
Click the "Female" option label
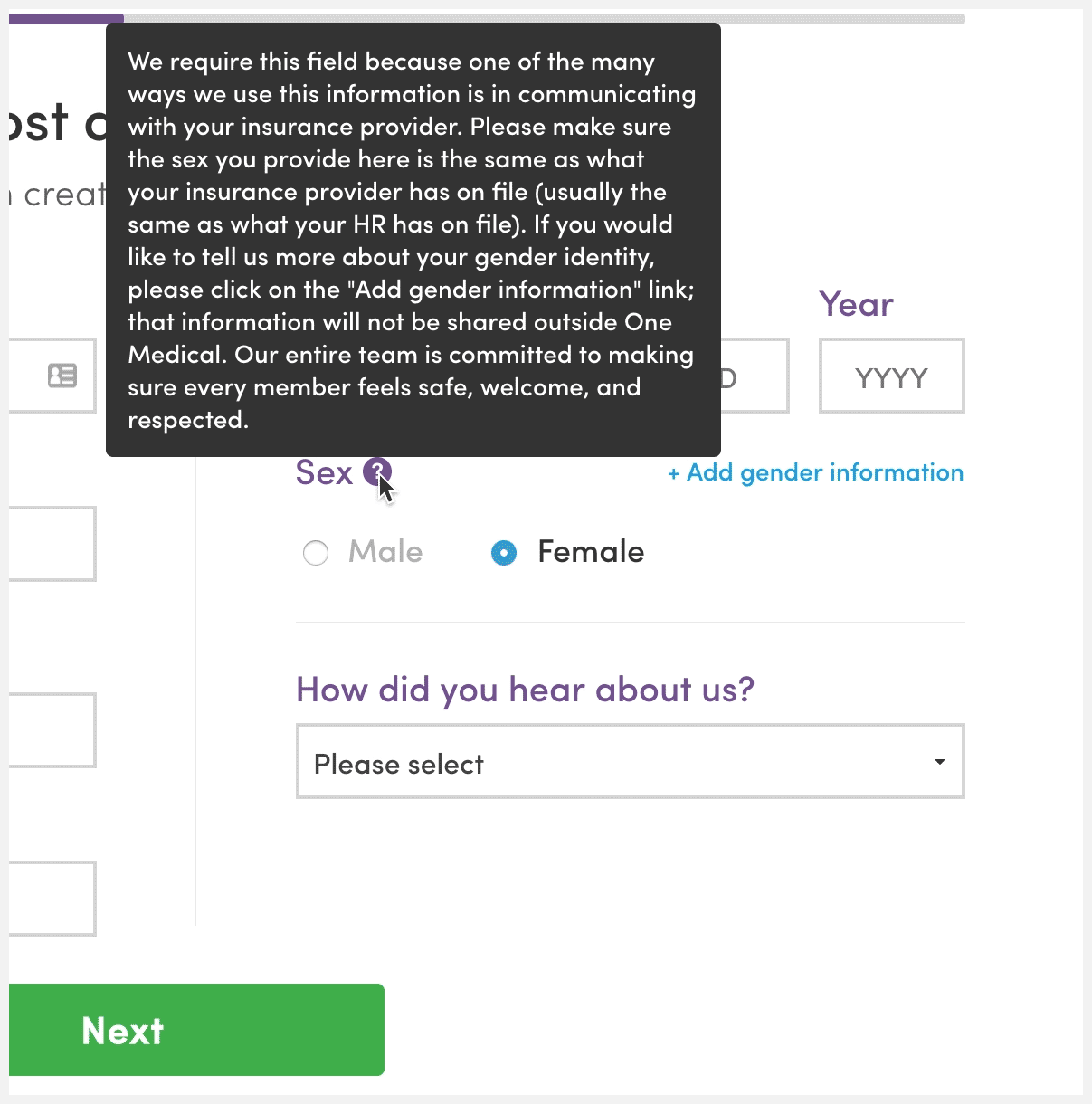[591, 552]
